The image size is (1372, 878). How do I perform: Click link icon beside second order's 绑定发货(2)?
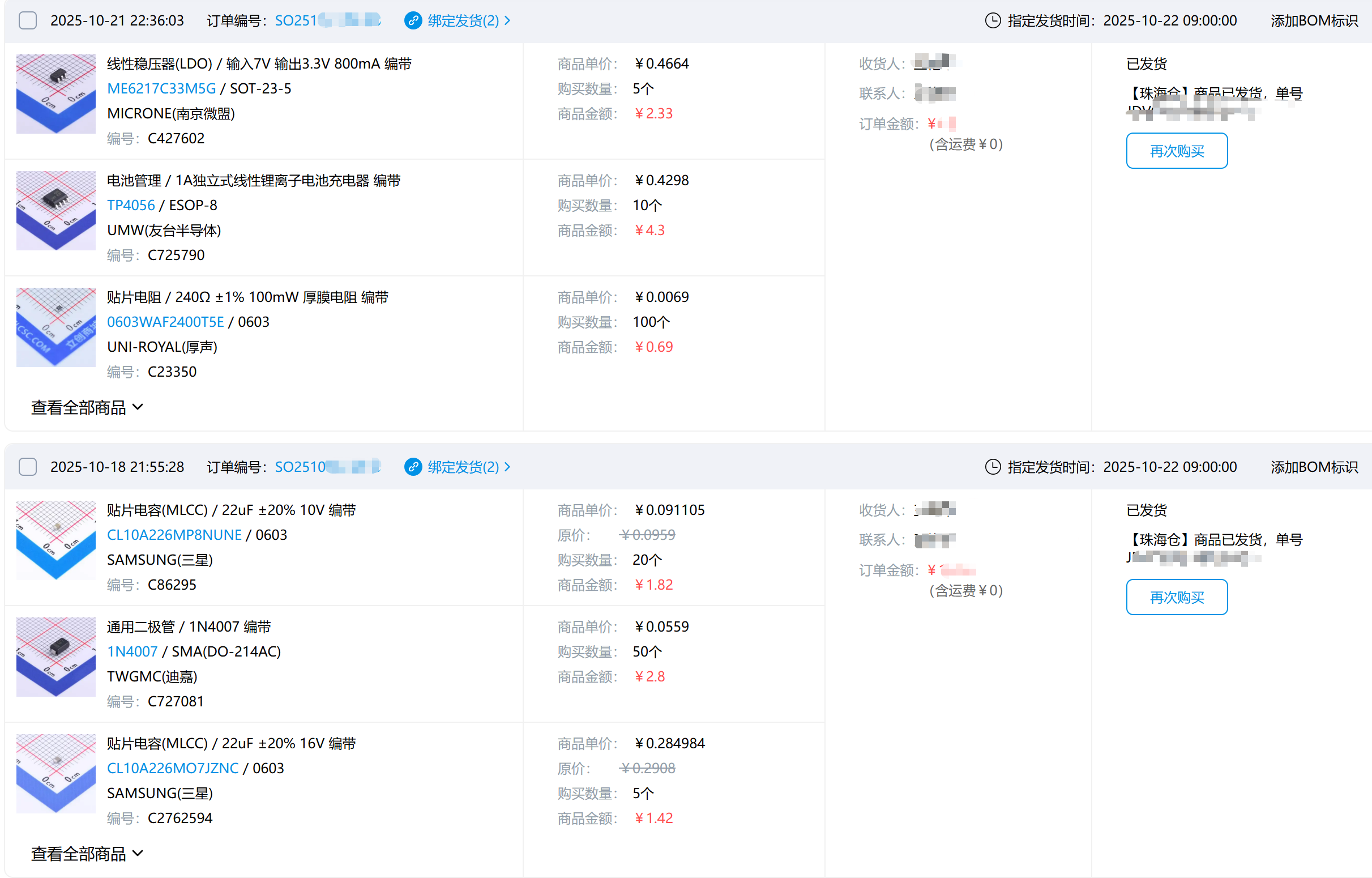[x=413, y=467]
